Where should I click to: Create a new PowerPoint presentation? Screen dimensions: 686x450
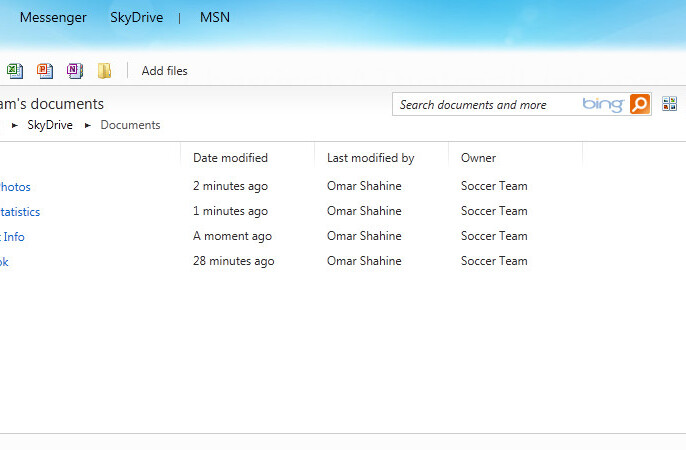[44, 71]
